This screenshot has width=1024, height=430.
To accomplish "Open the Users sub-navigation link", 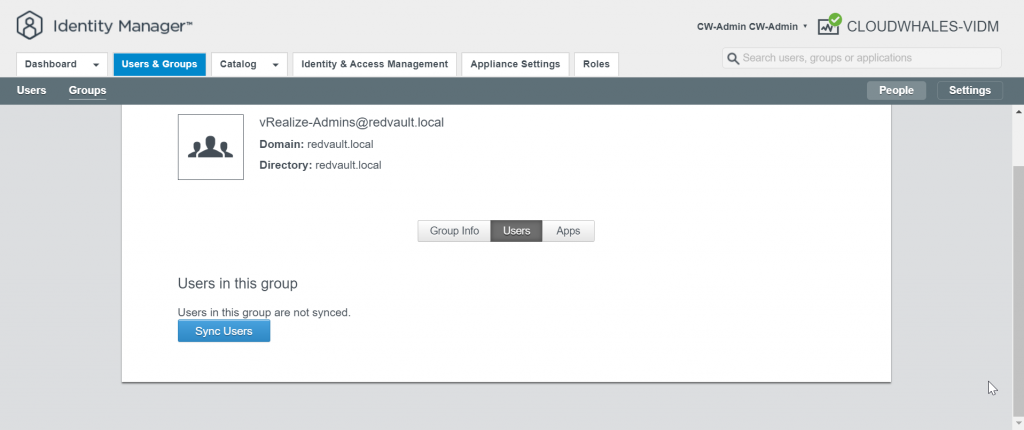I will click(x=31, y=90).
